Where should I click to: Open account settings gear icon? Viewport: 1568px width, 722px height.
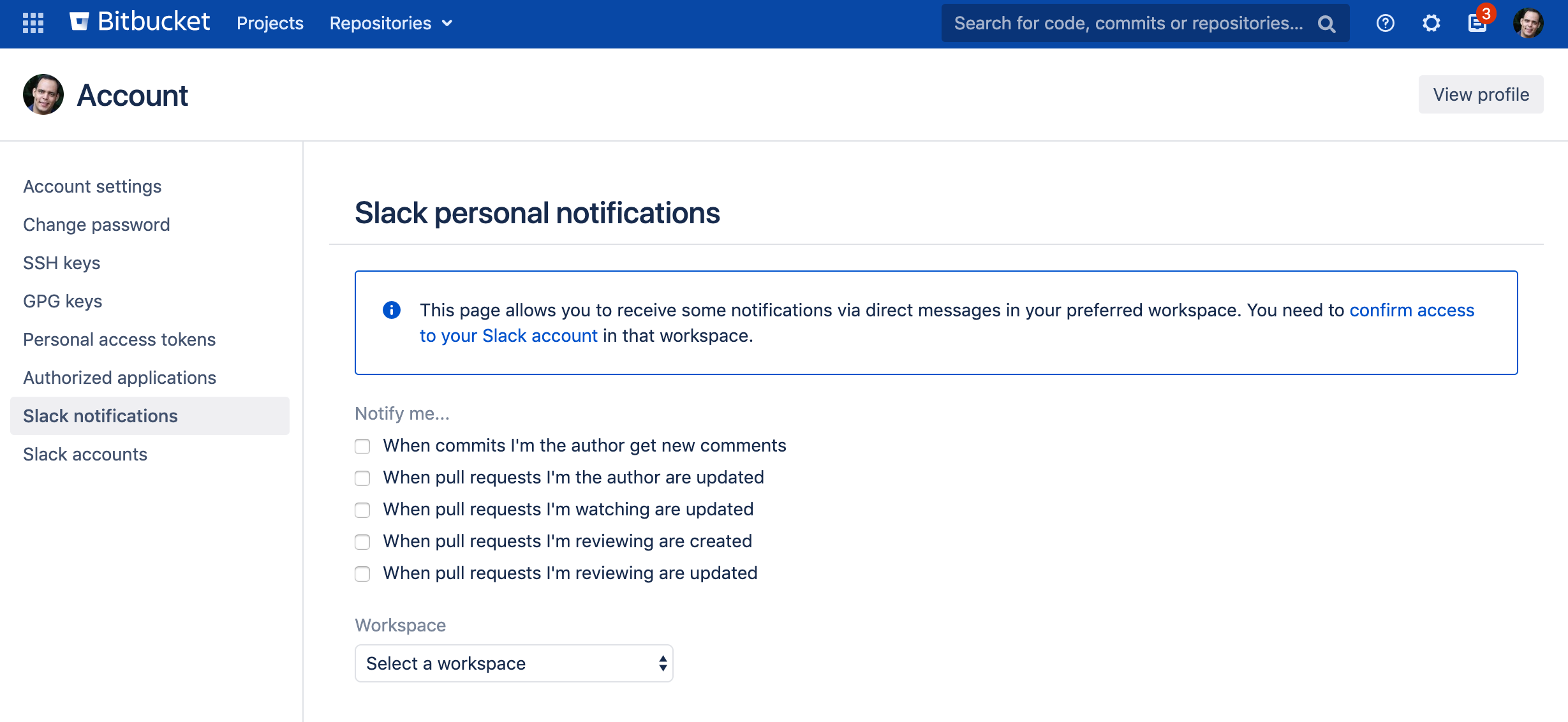(x=1432, y=23)
